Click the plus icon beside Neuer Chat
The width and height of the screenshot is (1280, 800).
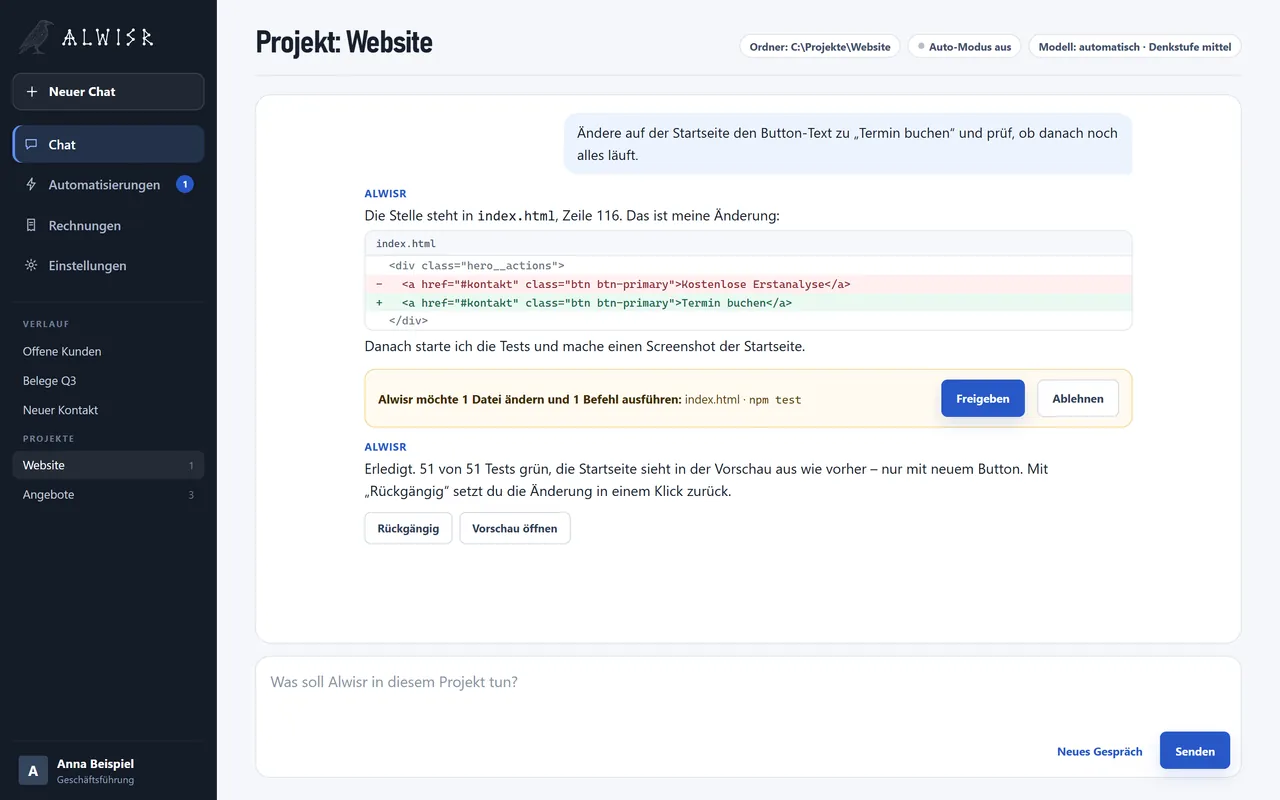click(32, 92)
